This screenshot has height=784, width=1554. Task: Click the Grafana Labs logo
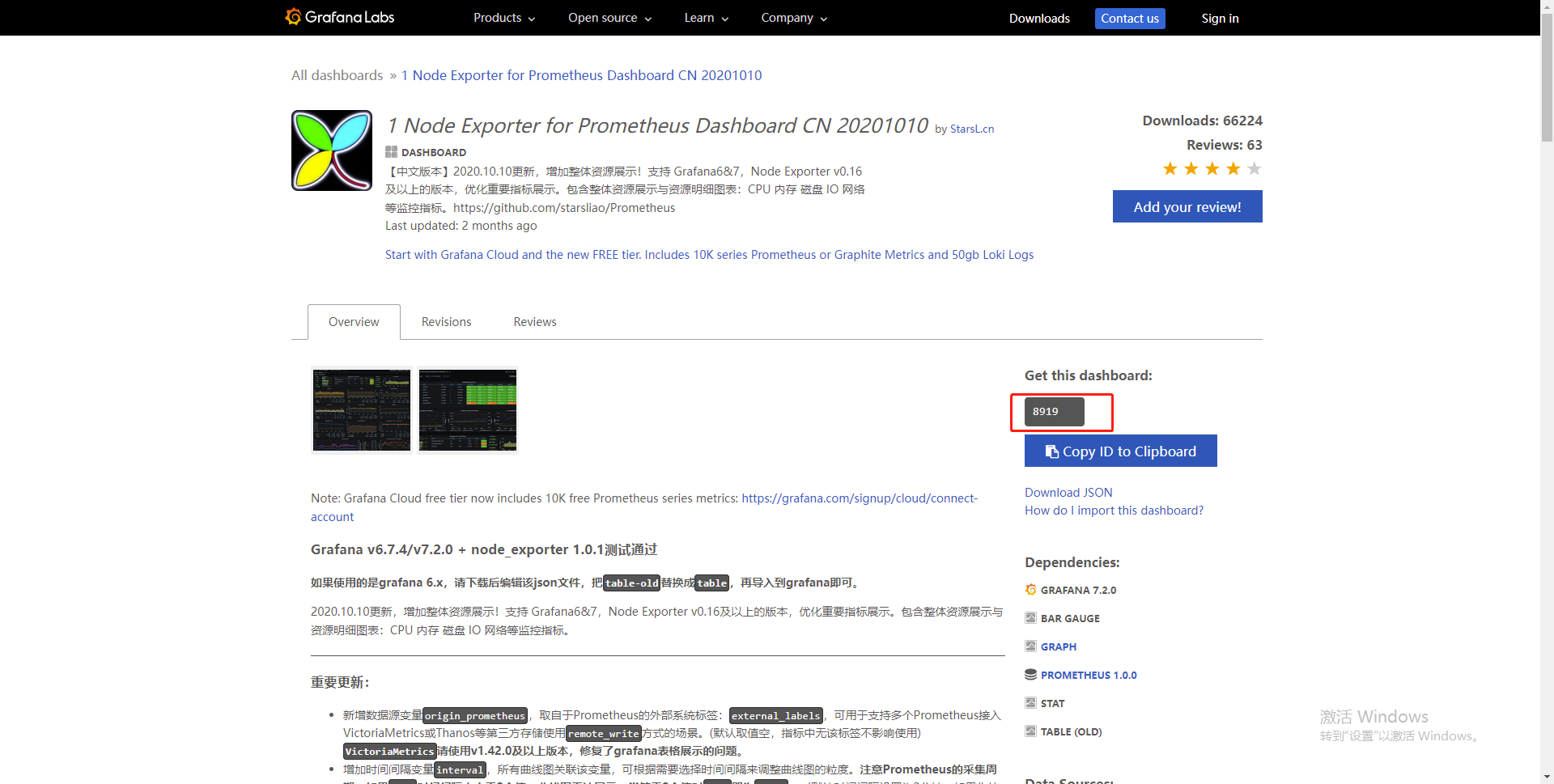point(340,17)
